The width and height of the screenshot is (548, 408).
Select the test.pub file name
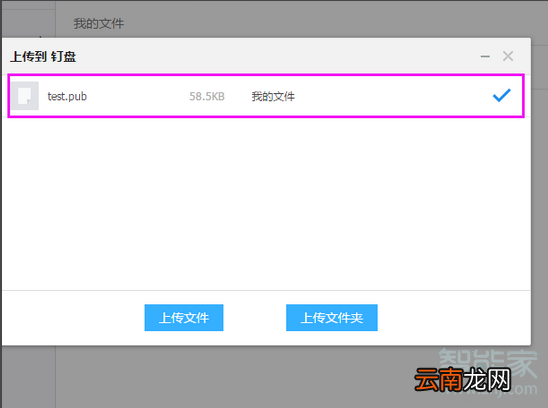[x=67, y=96]
